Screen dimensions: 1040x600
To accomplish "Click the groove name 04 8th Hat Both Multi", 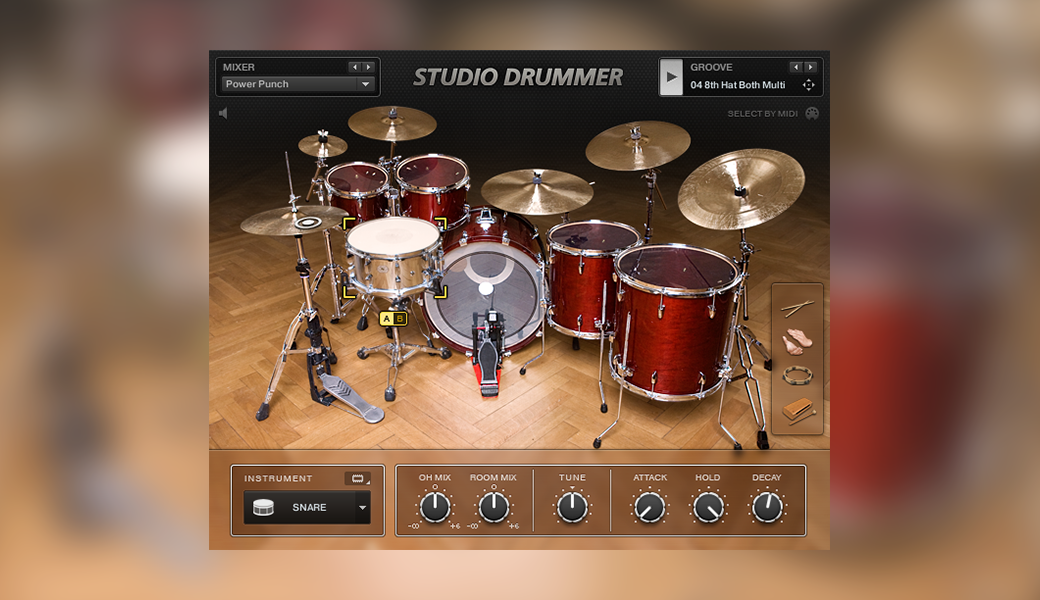I will coord(738,85).
